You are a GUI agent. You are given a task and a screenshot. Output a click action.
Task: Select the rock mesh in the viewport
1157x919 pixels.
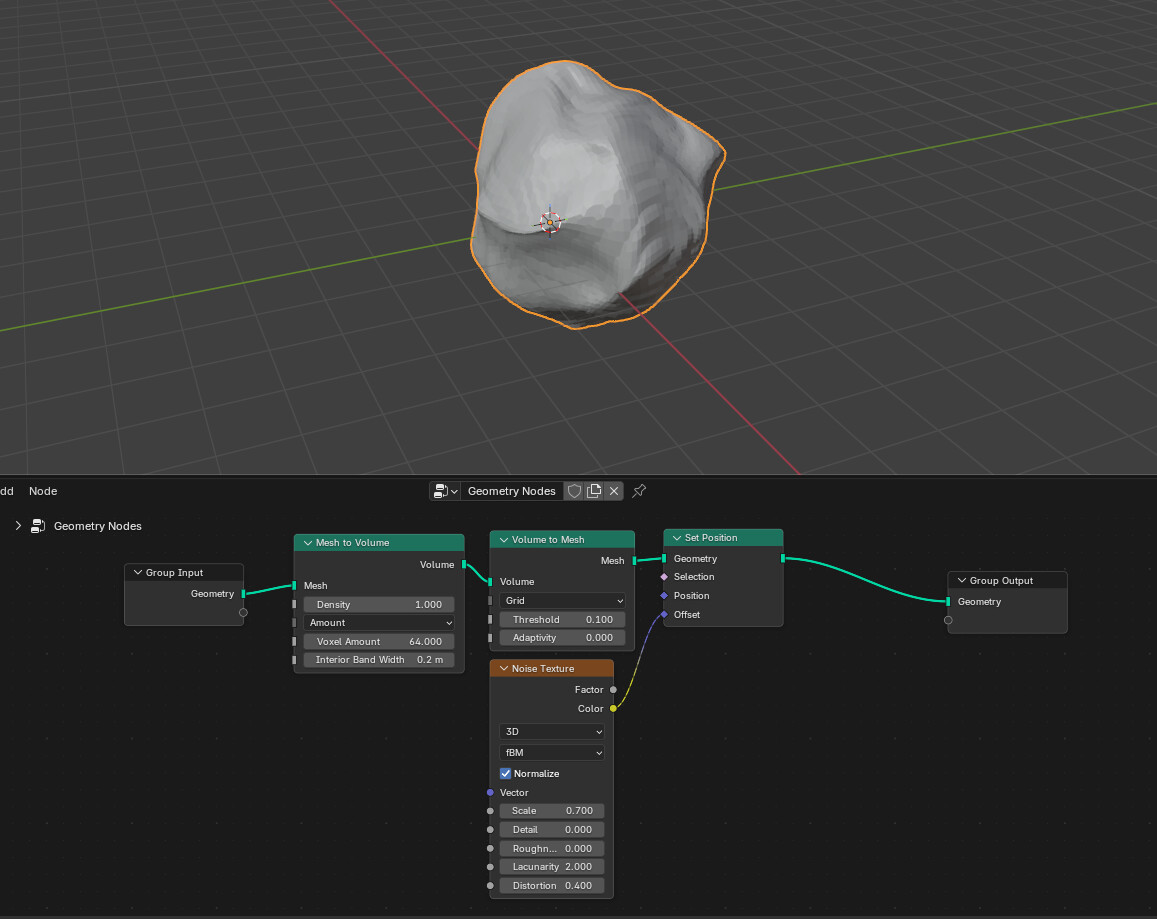(x=598, y=195)
